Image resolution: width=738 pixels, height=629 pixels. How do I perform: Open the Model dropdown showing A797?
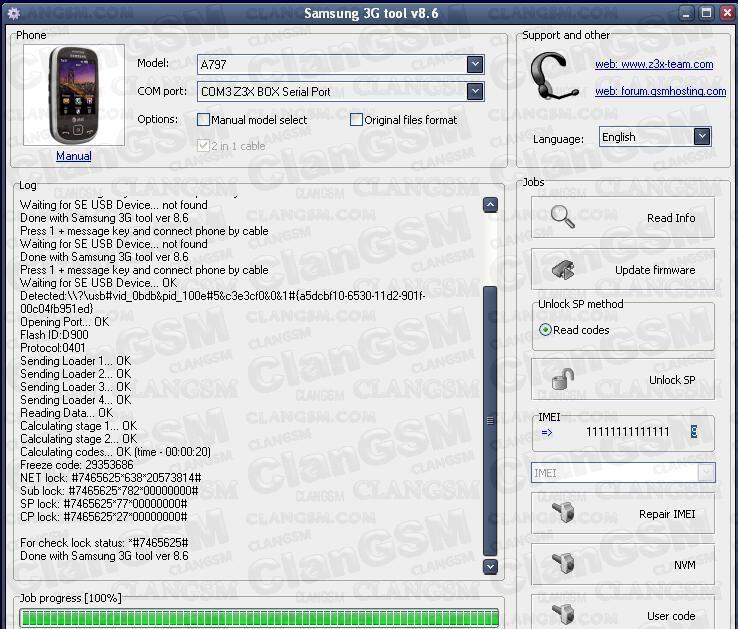coord(475,64)
